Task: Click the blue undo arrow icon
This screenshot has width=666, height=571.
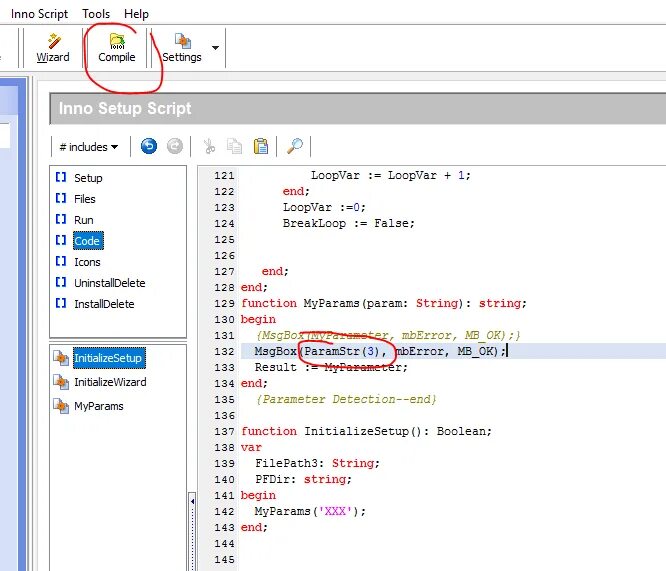Action: (x=149, y=146)
